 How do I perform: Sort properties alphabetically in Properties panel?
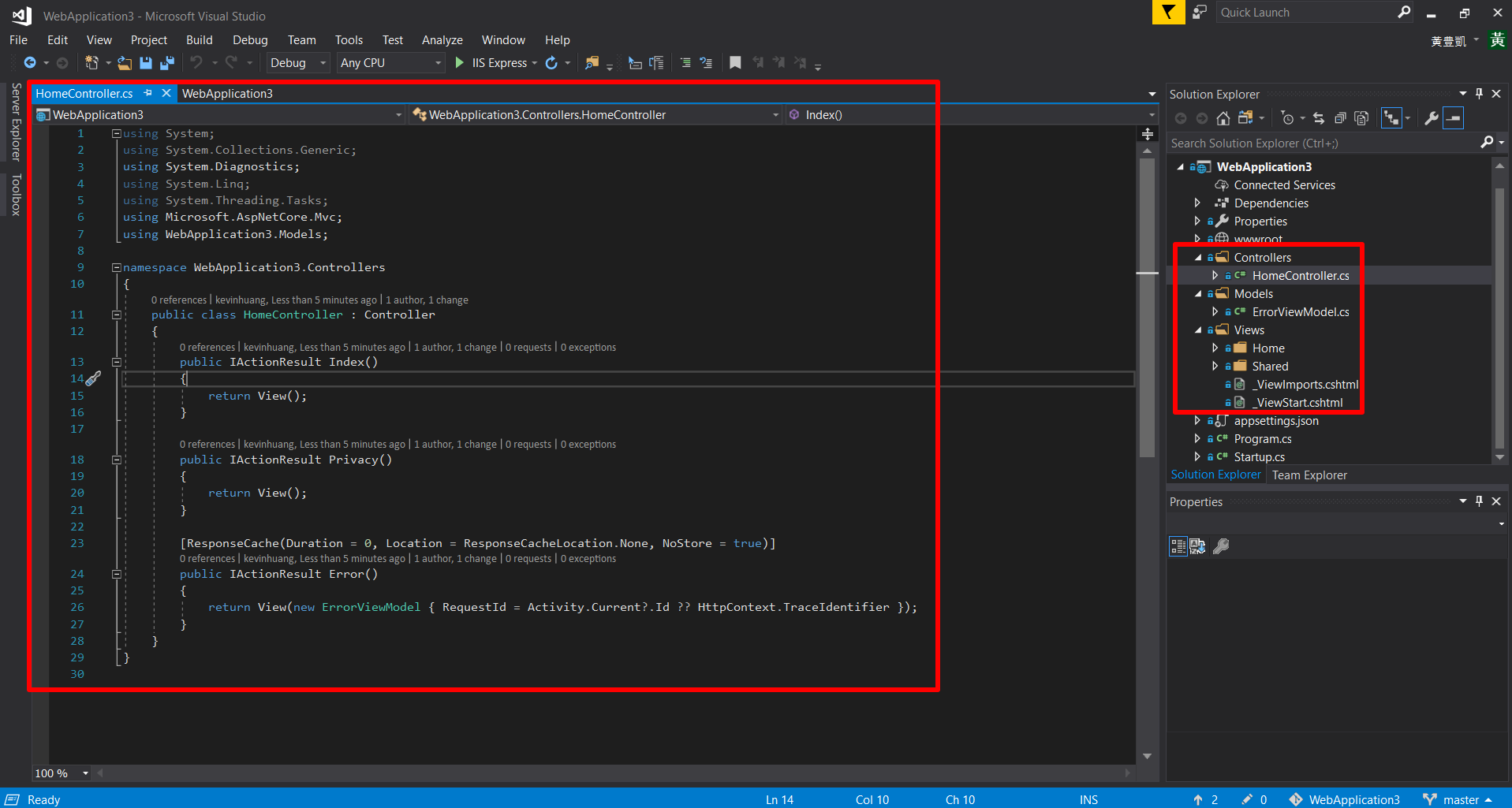(1197, 546)
